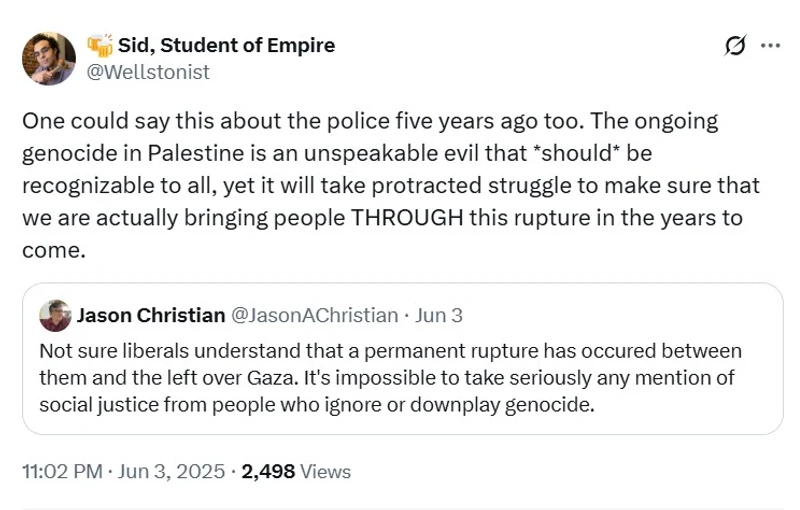
Task: Click the Grok icon on the post
Action: pos(735,46)
